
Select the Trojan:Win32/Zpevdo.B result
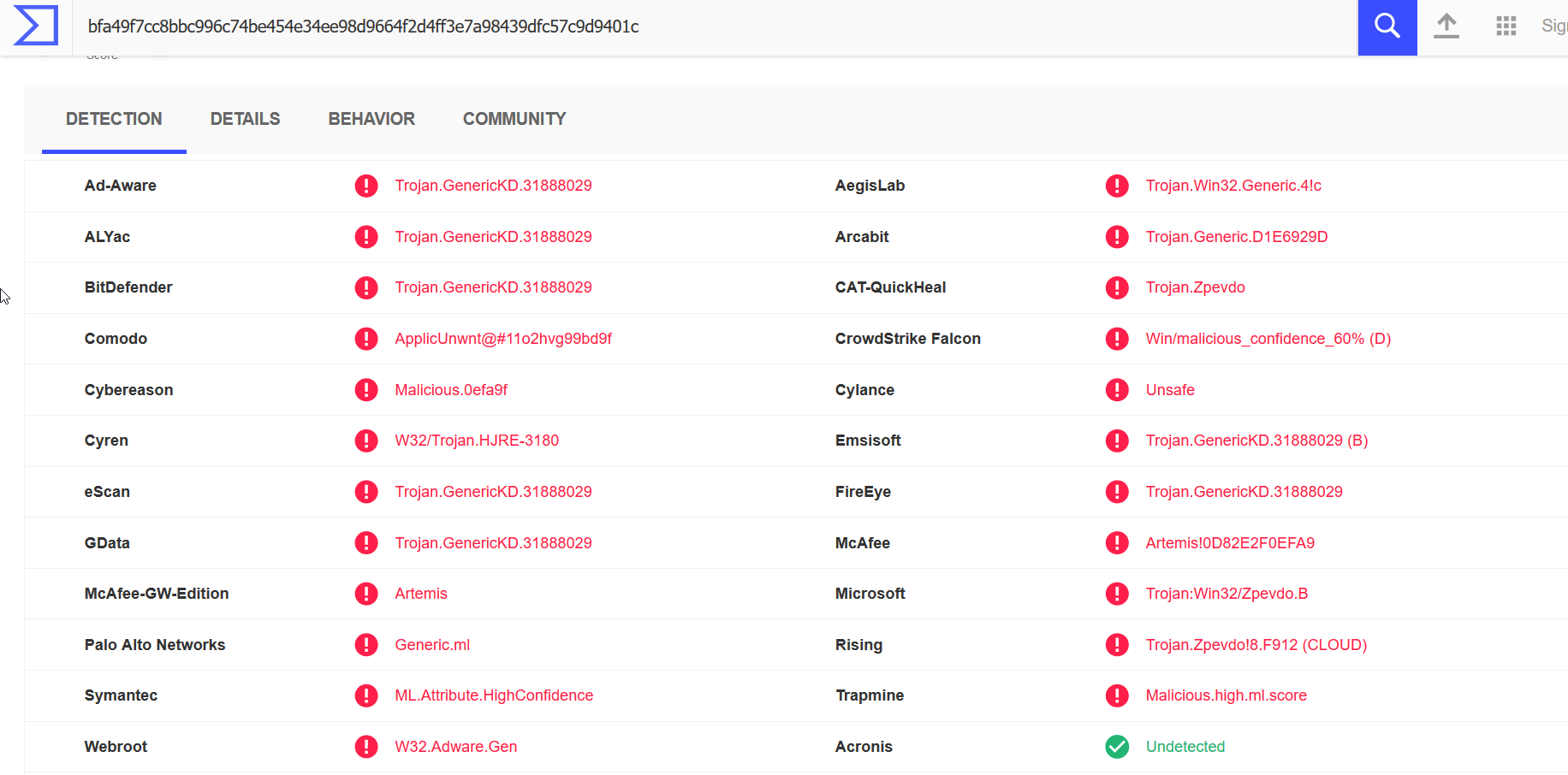1226,594
